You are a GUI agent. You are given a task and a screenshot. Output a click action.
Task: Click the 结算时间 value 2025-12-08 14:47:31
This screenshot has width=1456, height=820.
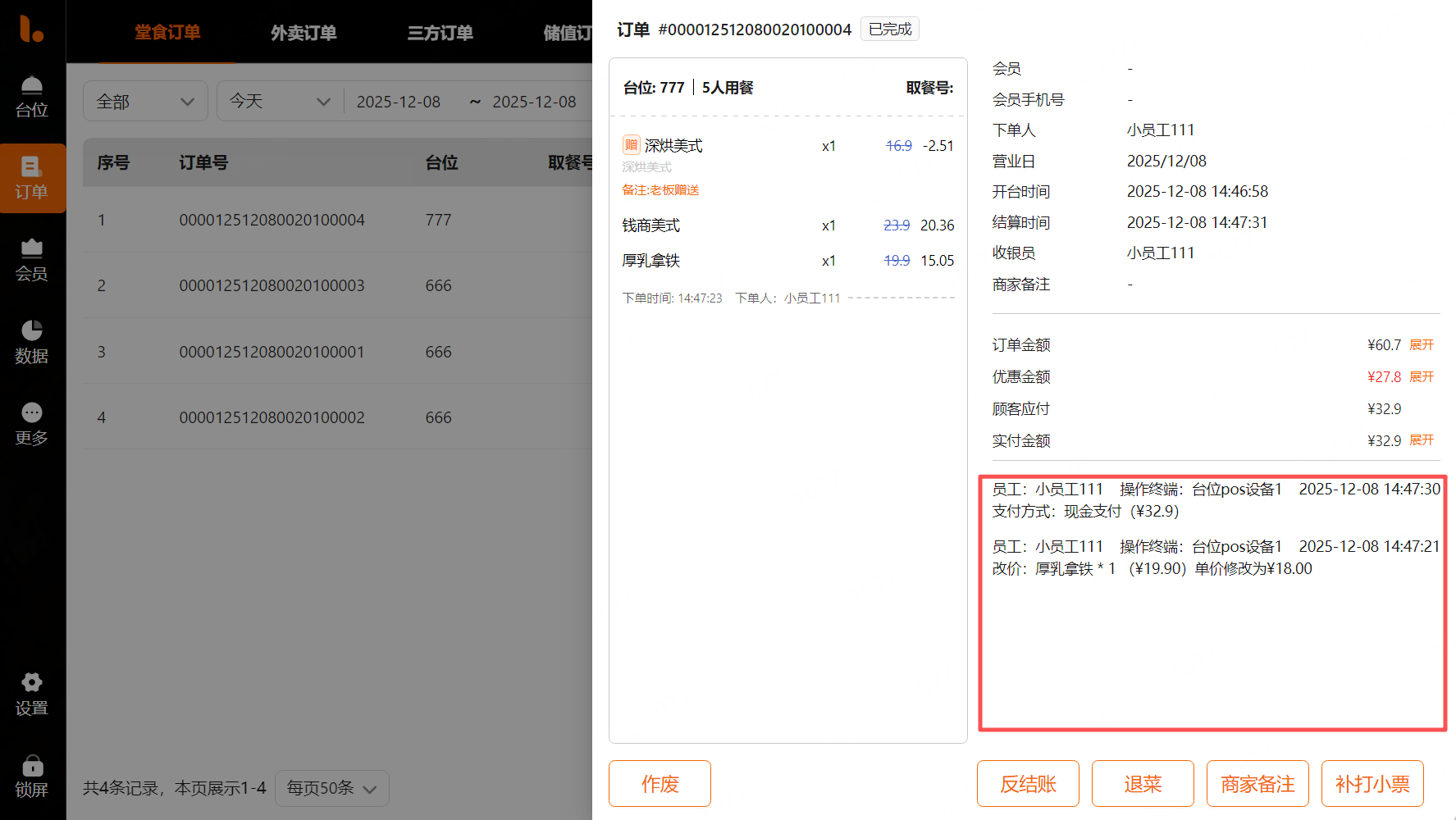pos(1198,222)
